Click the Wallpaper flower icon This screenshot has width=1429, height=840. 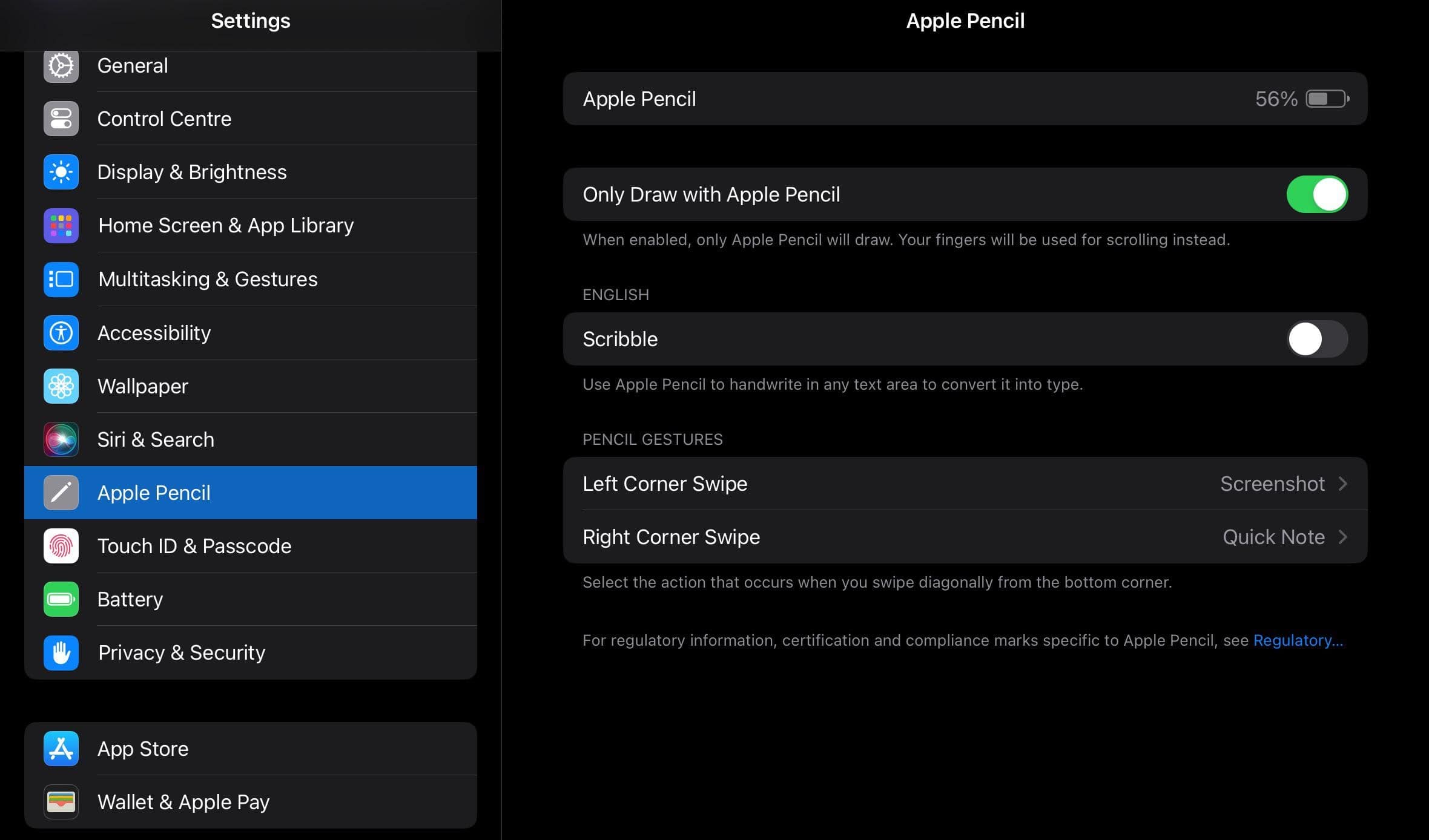click(61, 386)
